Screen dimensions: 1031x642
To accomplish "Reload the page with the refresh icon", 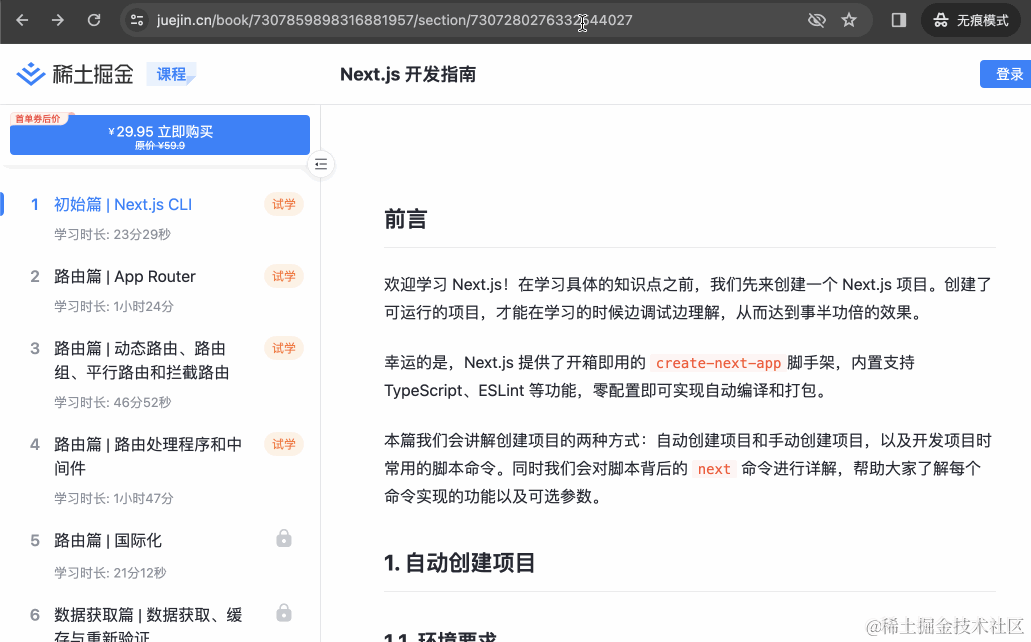I will pyautogui.click(x=94, y=20).
